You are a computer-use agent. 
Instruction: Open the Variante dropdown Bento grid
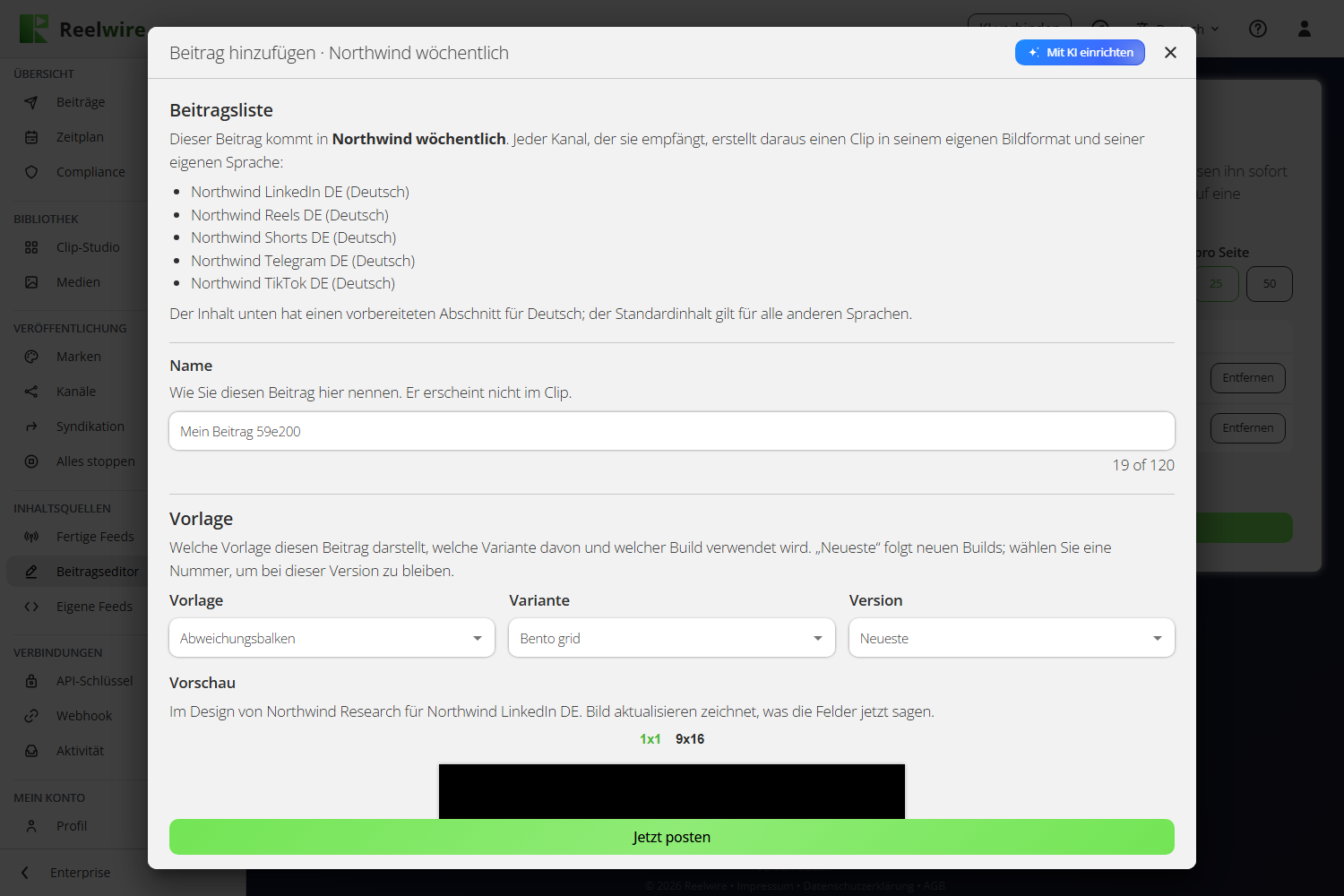point(672,638)
